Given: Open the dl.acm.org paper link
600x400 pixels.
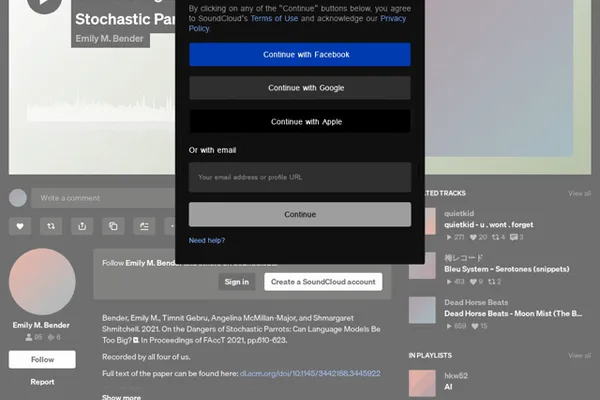Looking at the screenshot, I should click(310, 373).
